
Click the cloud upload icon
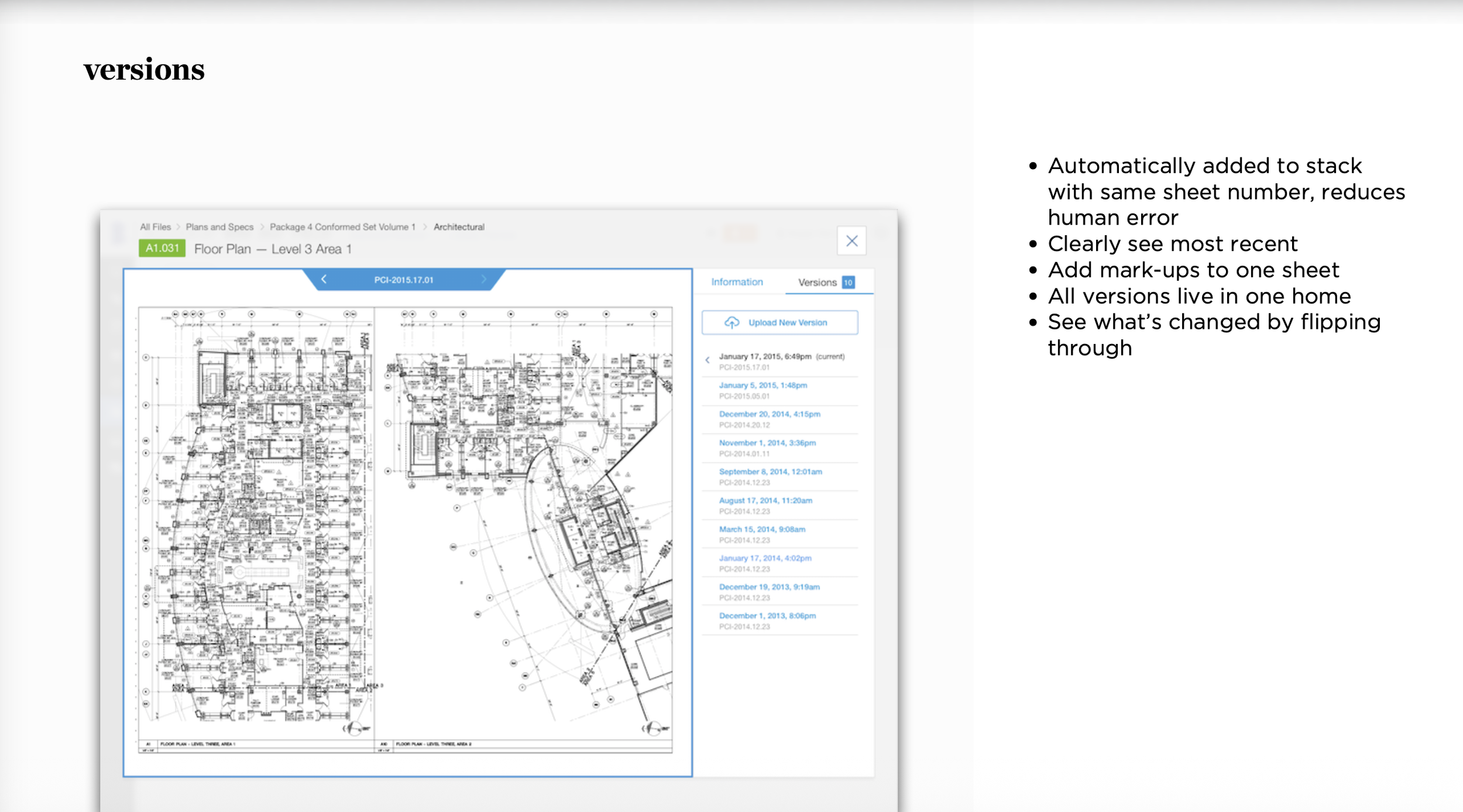coord(732,322)
